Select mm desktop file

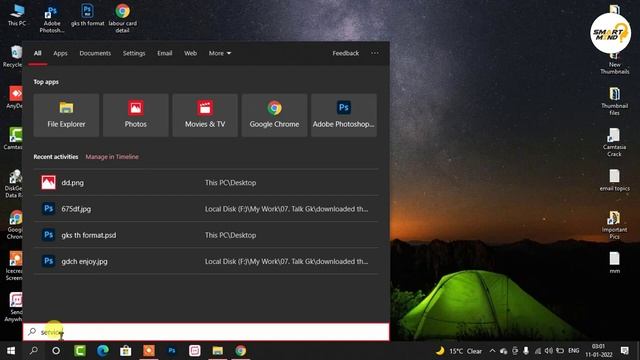615,262
